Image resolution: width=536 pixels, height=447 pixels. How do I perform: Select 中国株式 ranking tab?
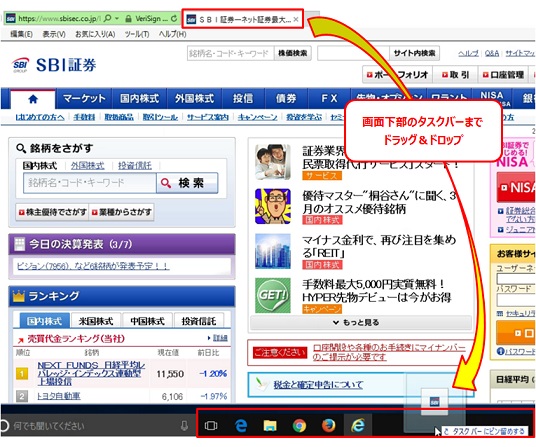click(x=147, y=321)
